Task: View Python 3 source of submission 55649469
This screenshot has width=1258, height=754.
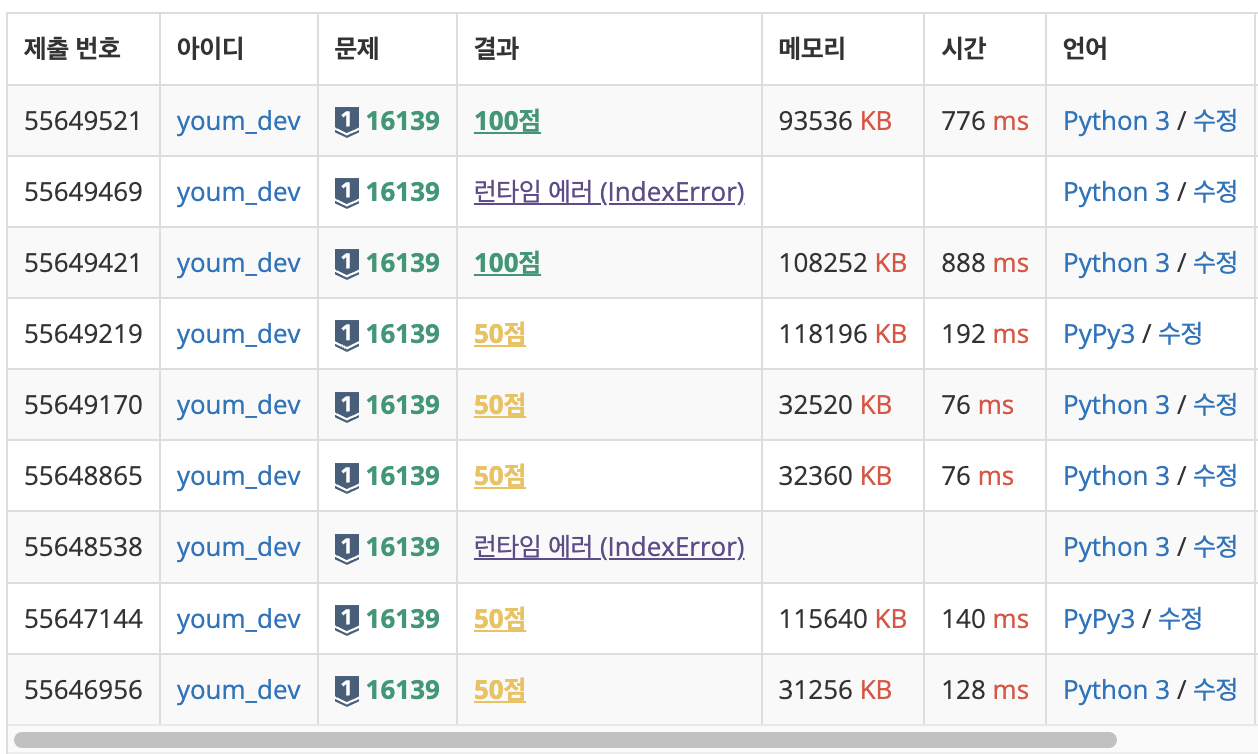Action: [x=1116, y=192]
